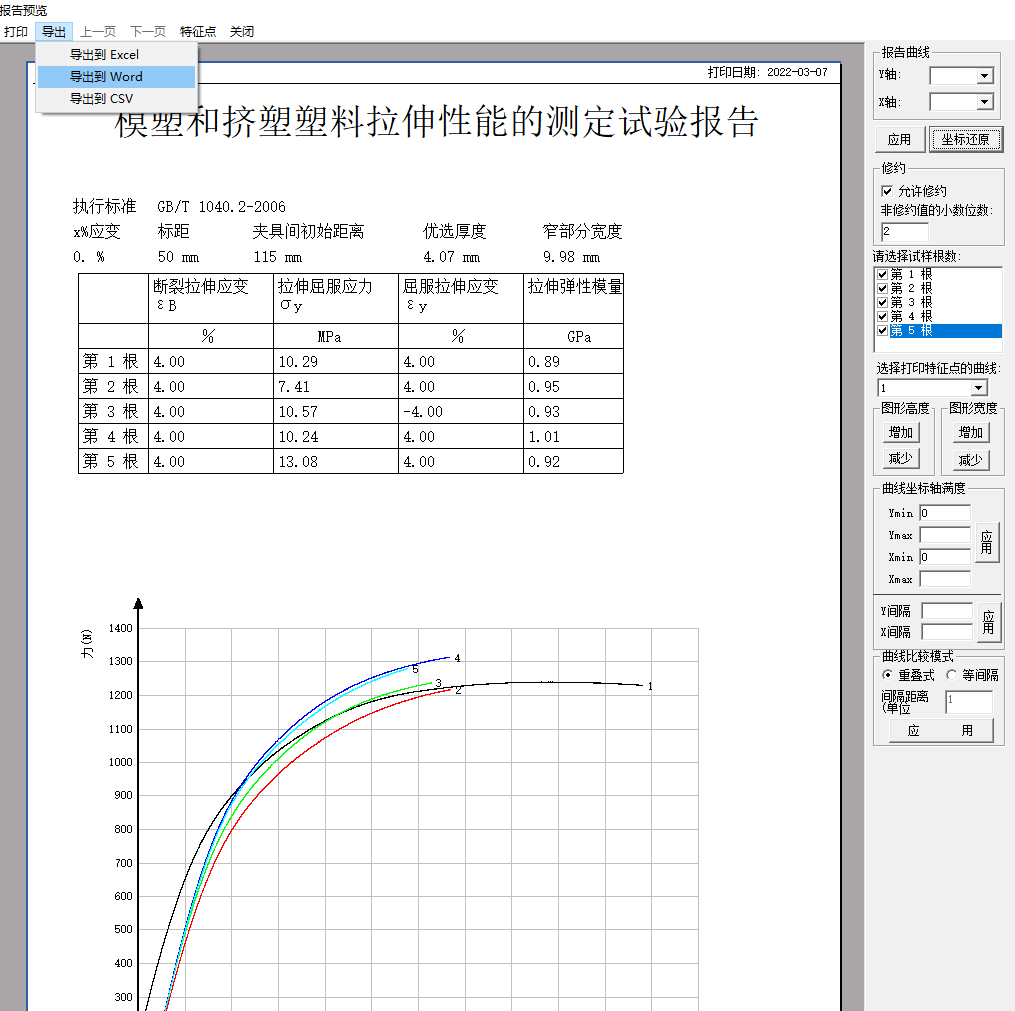Viewport: 1015px width, 1011px height.
Task: Click the Ymax input field
Action: pos(945,535)
